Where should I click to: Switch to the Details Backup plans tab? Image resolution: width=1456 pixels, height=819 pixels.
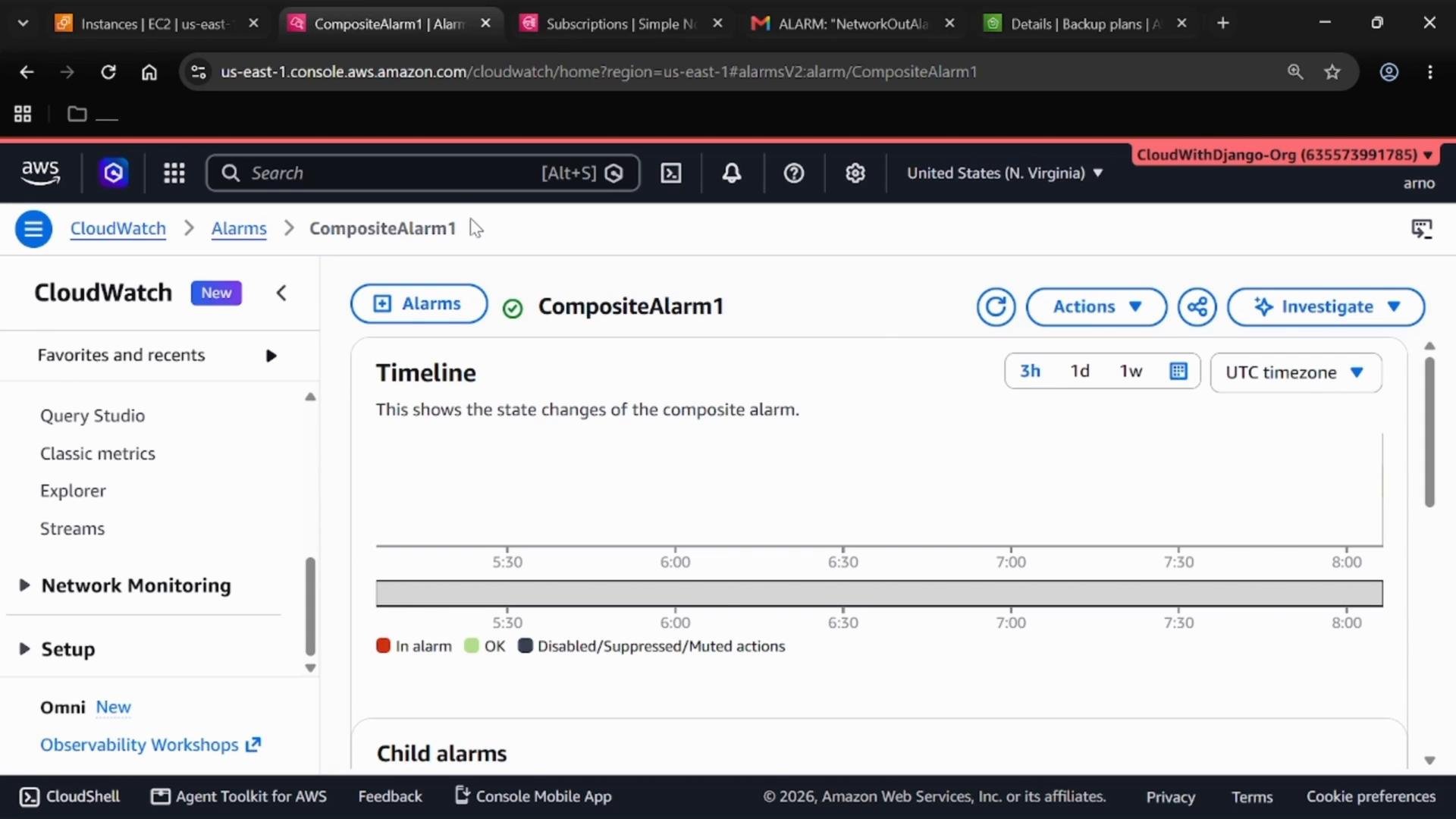pos(1085,24)
